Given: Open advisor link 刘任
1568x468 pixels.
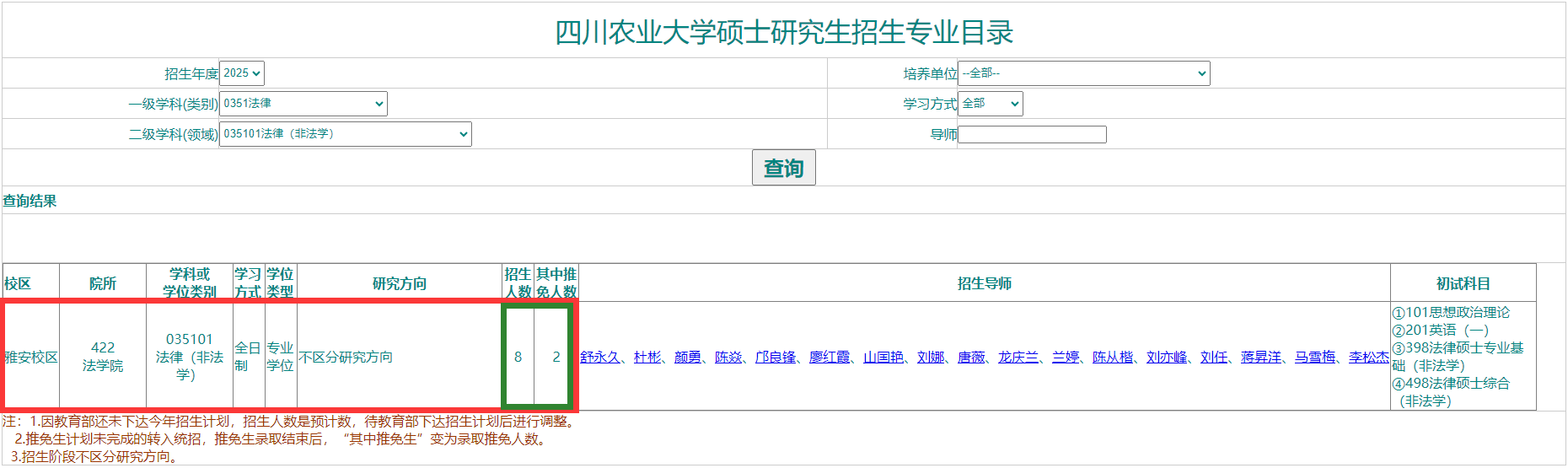Looking at the screenshot, I should coord(1214,357).
